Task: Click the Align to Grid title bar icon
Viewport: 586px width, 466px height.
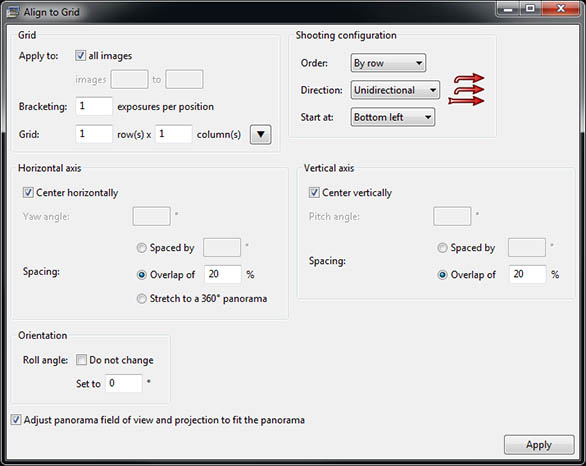Action: tap(13, 12)
